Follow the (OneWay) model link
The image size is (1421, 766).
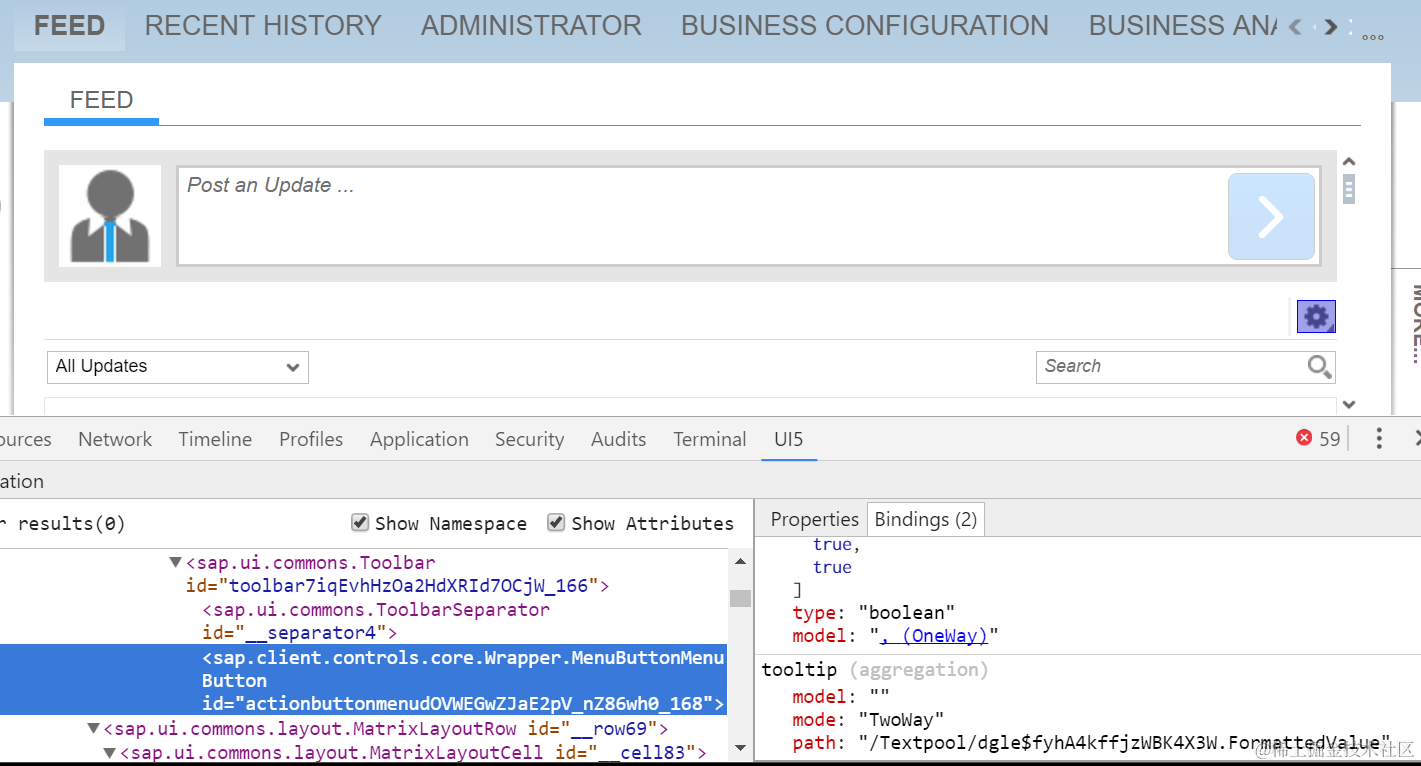point(934,636)
